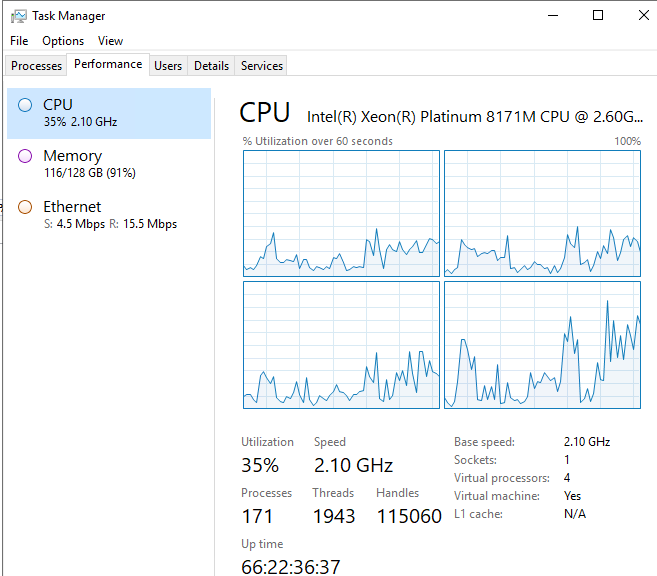This screenshot has width=657, height=576.
Task: Click the top-left CPU utilization graph
Action: click(x=341, y=213)
